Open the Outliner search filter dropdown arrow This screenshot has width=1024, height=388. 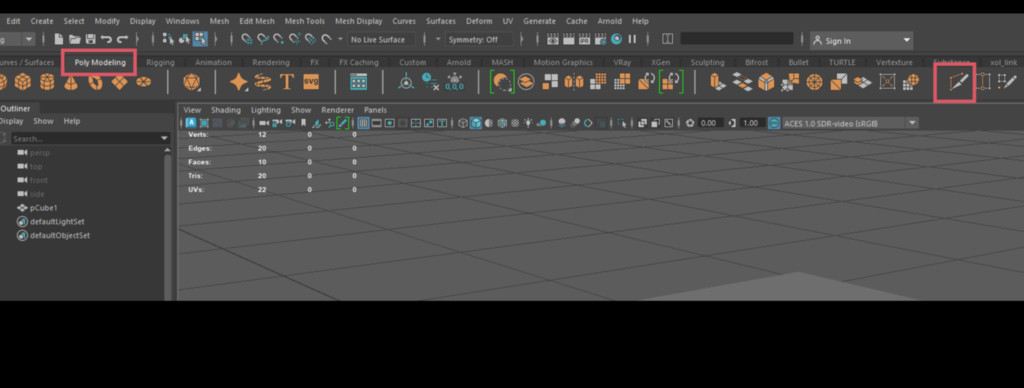click(x=165, y=138)
